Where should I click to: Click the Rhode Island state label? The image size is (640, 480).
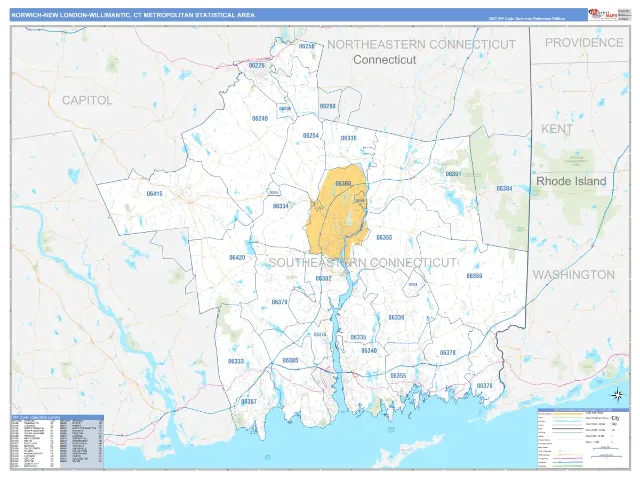tap(571, 181)
